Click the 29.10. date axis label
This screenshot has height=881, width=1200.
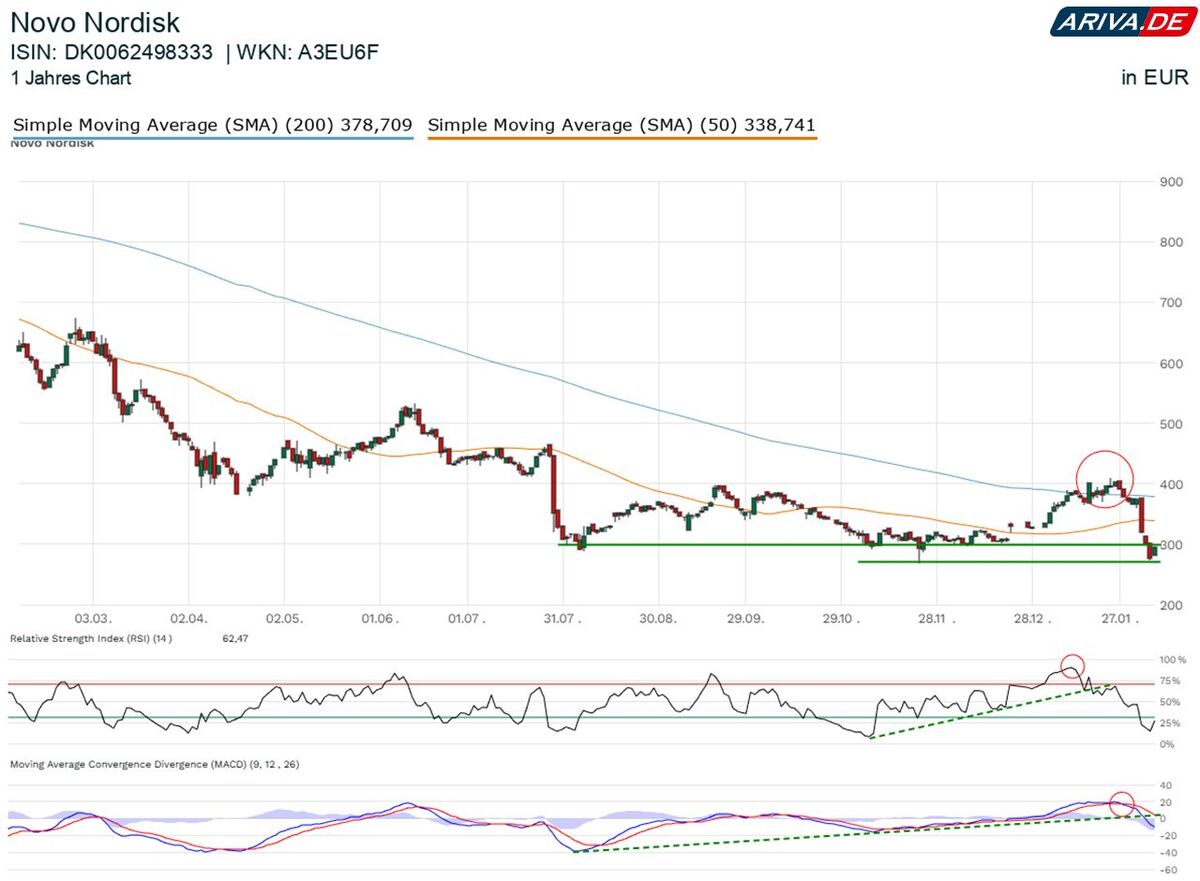(x=840, y=621)
